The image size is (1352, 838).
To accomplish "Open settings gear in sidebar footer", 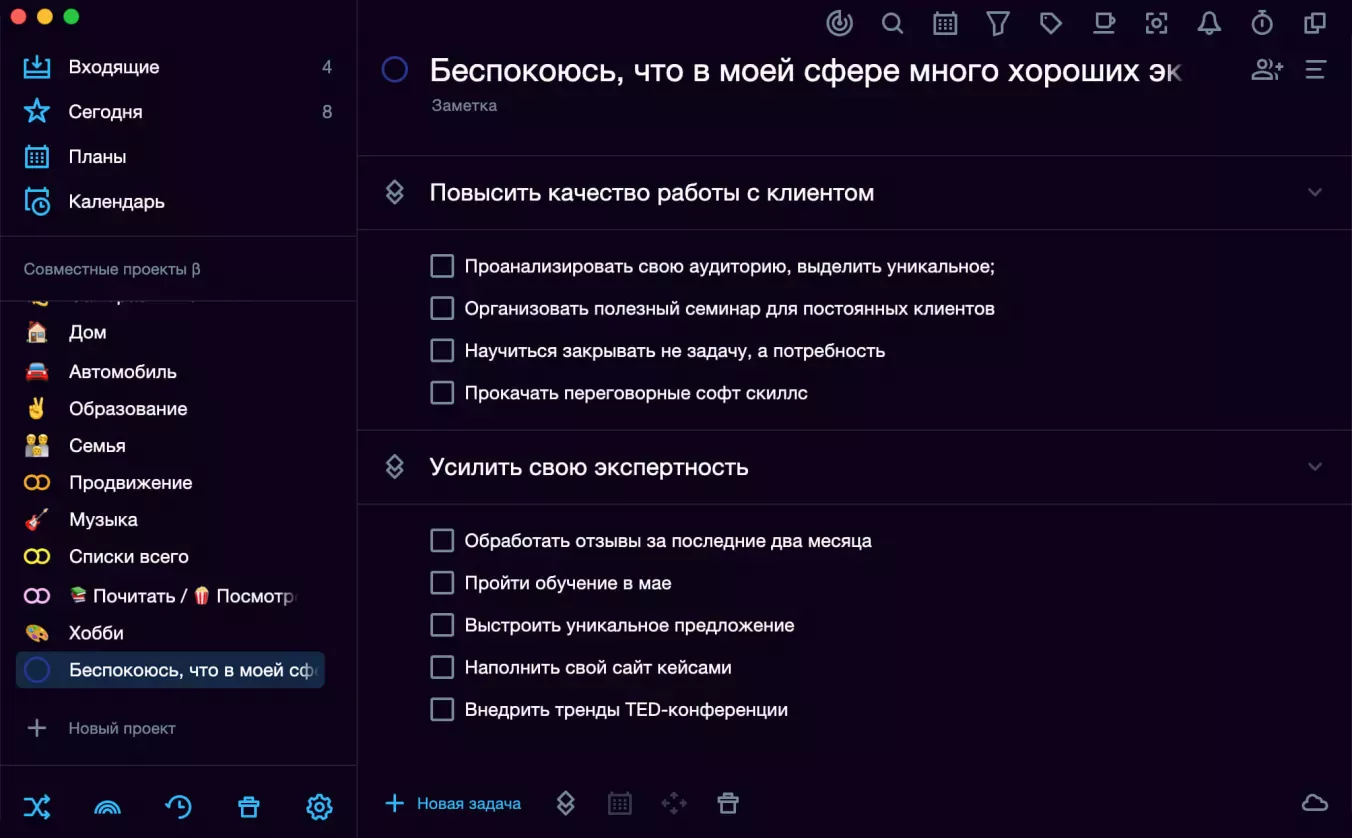I will click(319, 806).
